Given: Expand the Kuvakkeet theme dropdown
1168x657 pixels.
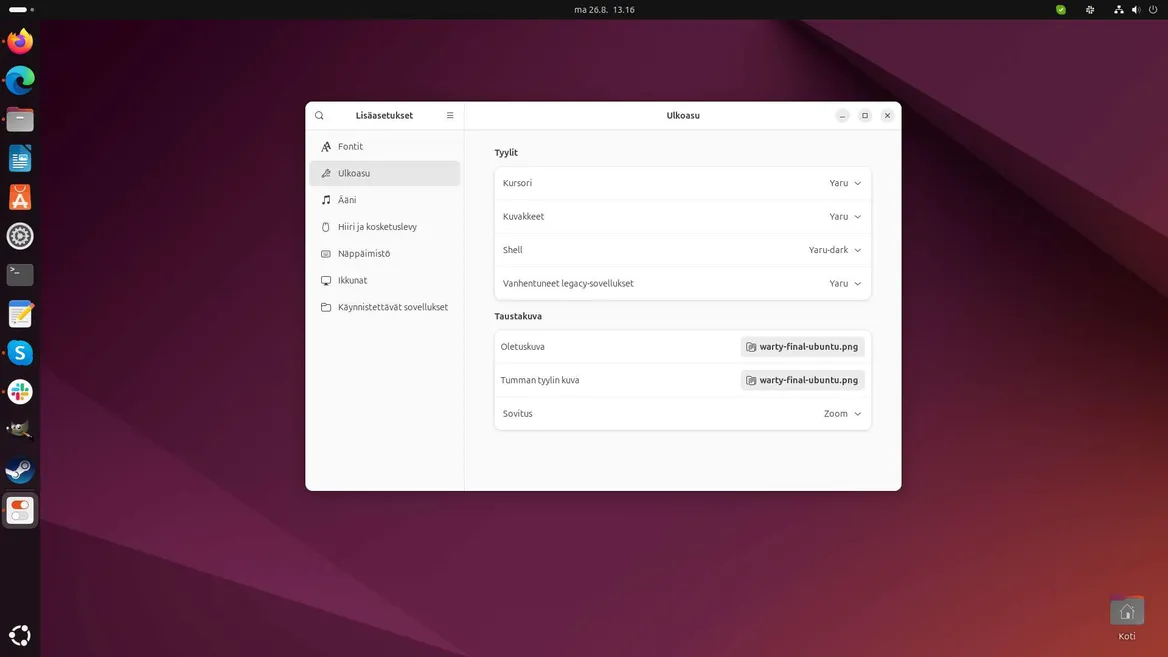Looking at the screenshot, I should [845, 217].
